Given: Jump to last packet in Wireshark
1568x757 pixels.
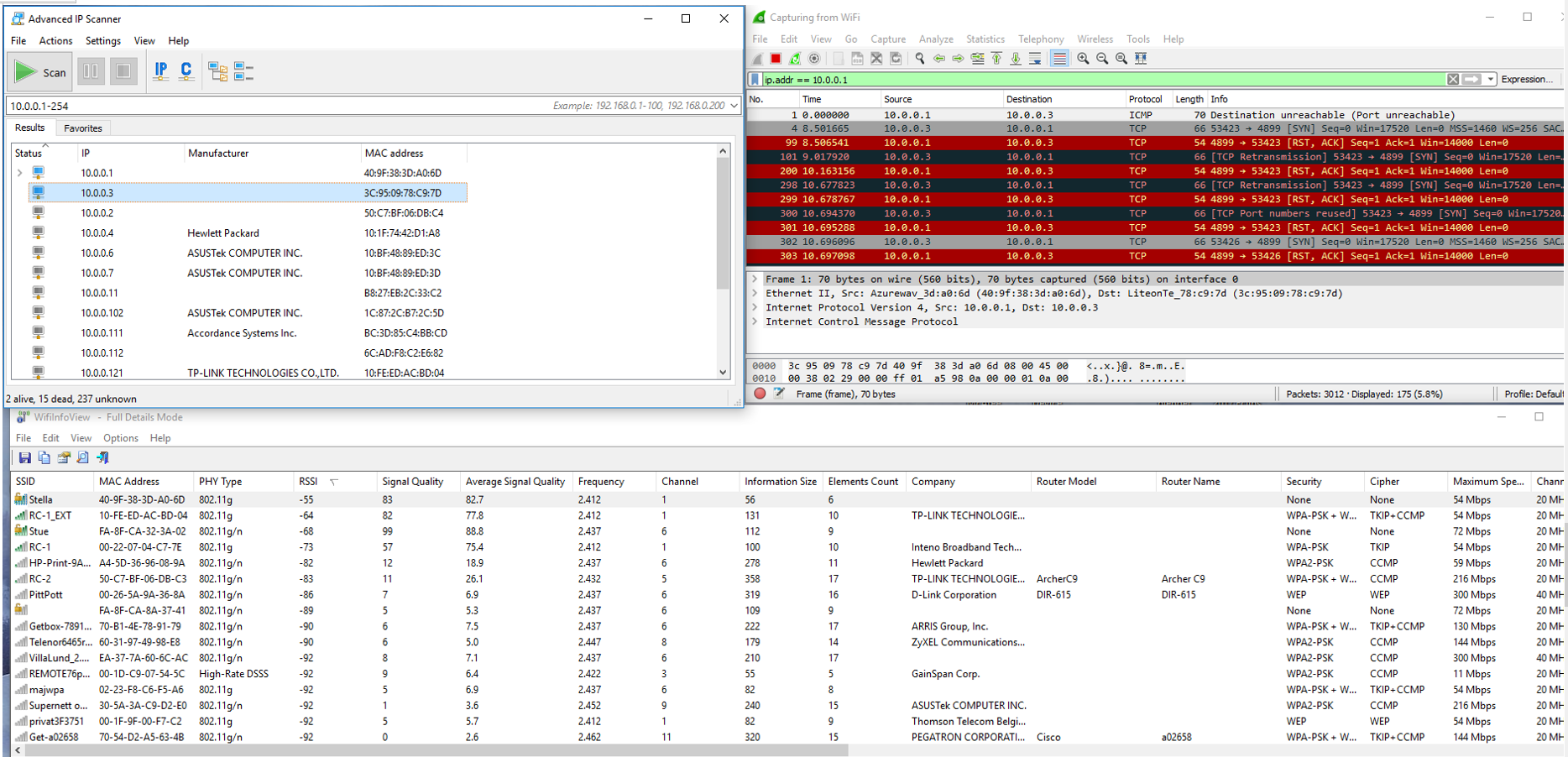Looking at the screenshot, I should coord(1017,59).
